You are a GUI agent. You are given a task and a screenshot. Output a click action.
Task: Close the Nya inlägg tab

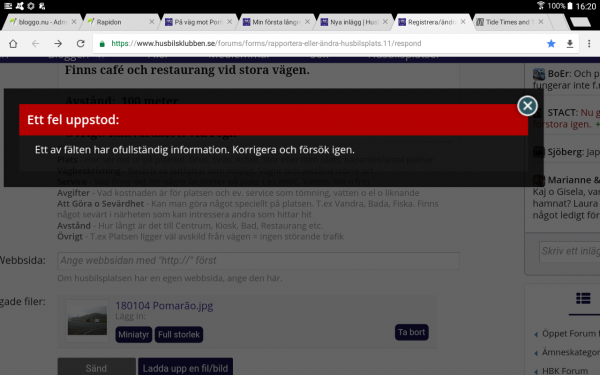tap(385, 22)
